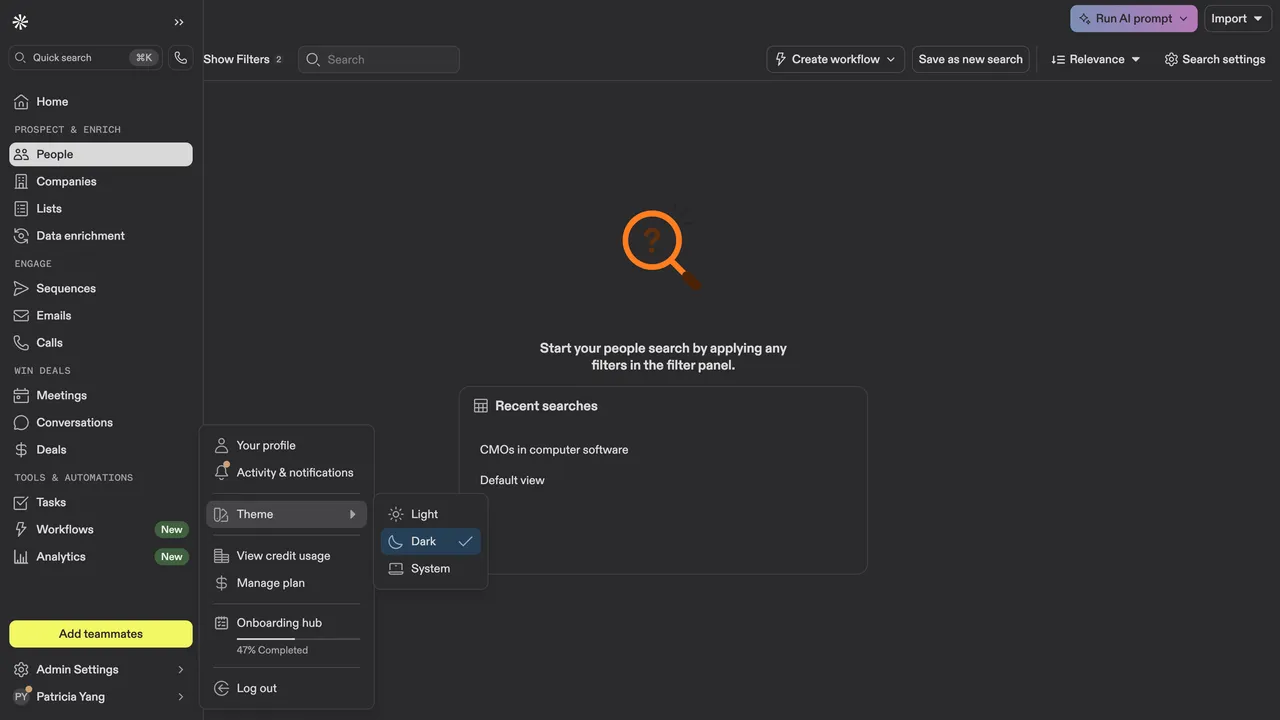Expand the Theme submenu arrow
1280x720 pixels.
tap(352, 515)
